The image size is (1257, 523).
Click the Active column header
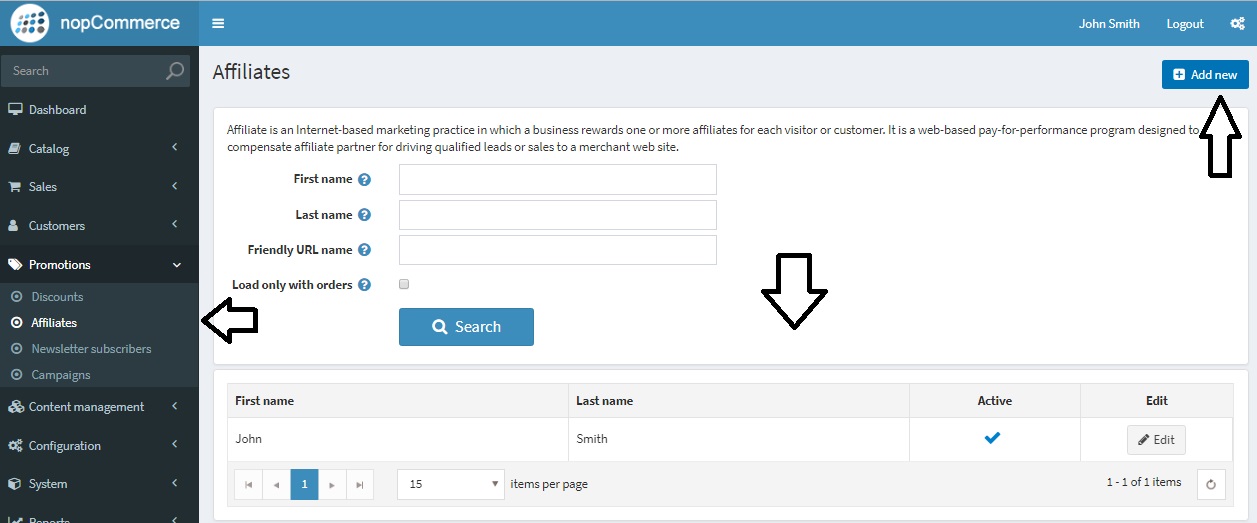995,401
